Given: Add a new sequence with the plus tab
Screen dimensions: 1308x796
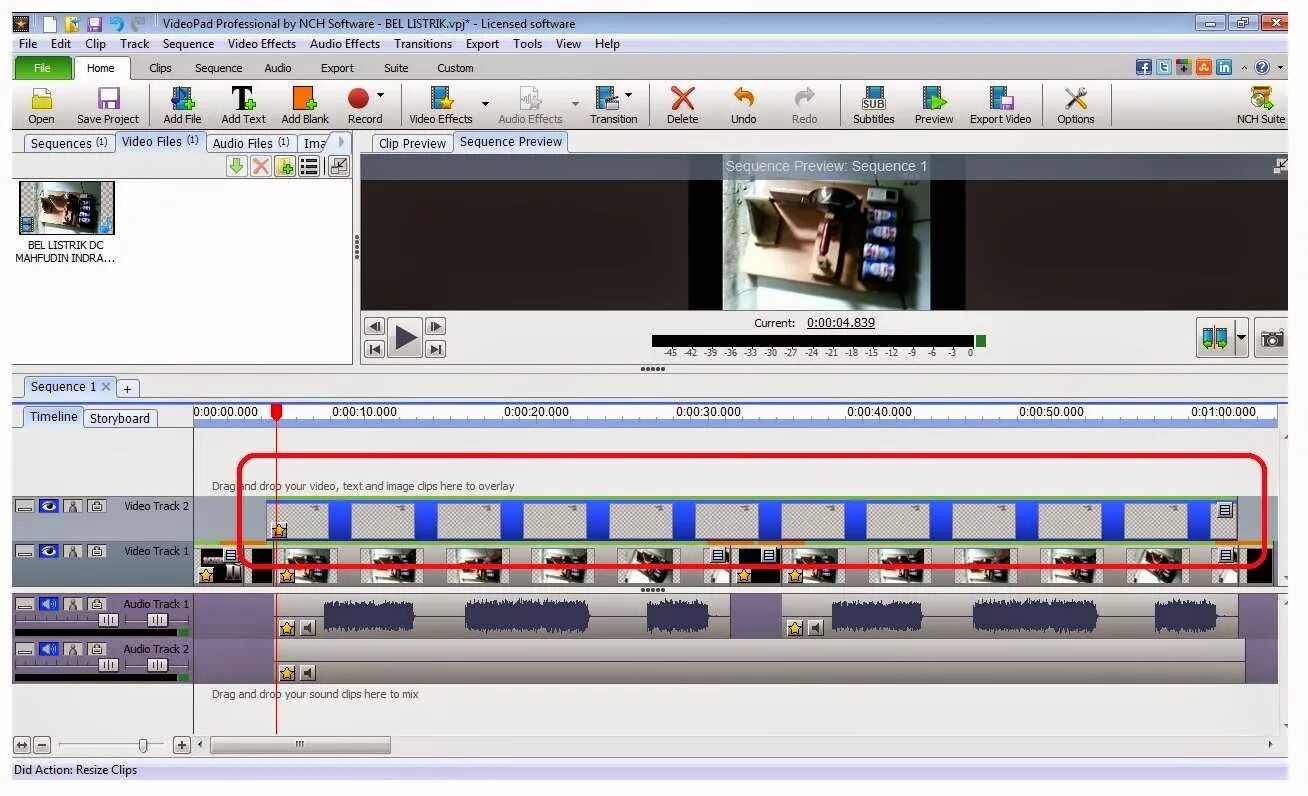Looking at the screenshot, I should [x=128, y=389].
